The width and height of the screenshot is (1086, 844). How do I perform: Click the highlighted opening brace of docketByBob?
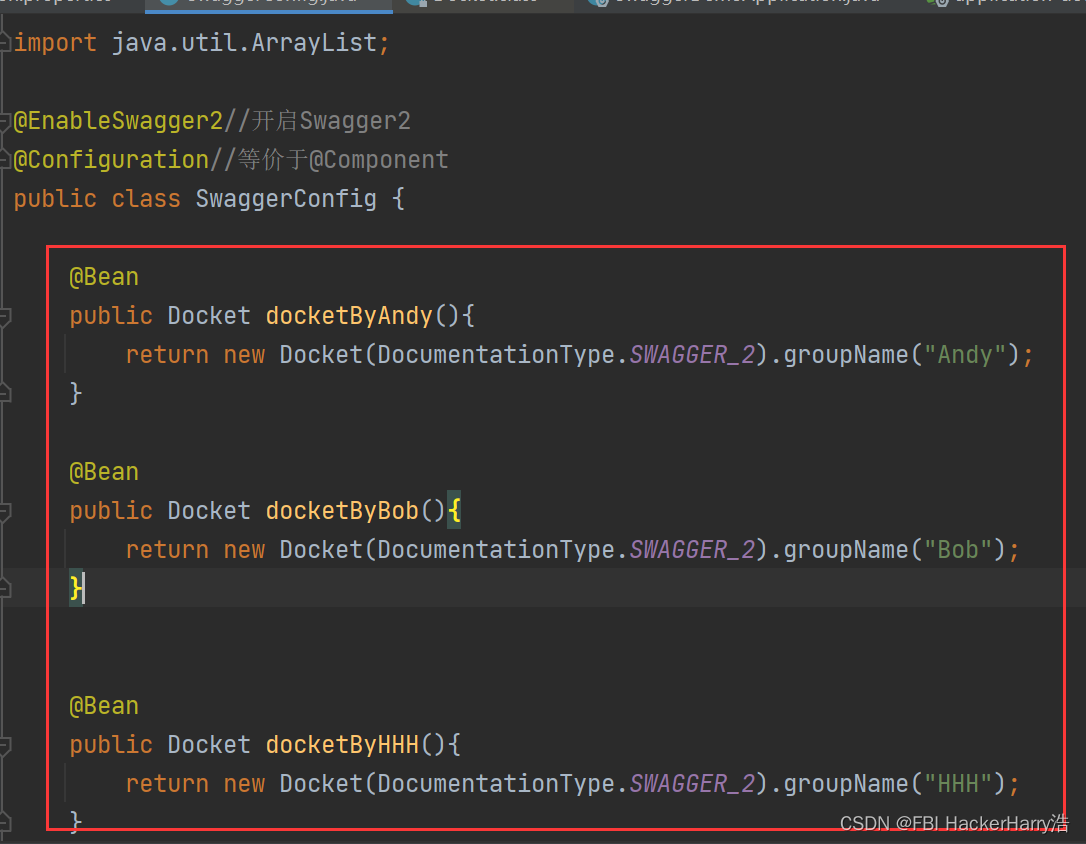pyautogui.click(x=454, y=511)
